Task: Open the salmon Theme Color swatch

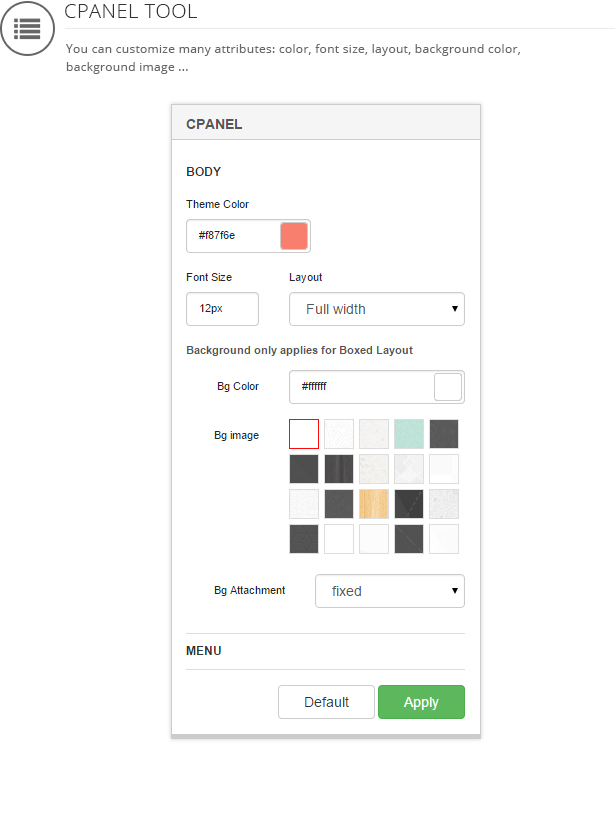Action: [x=294, y=236]
